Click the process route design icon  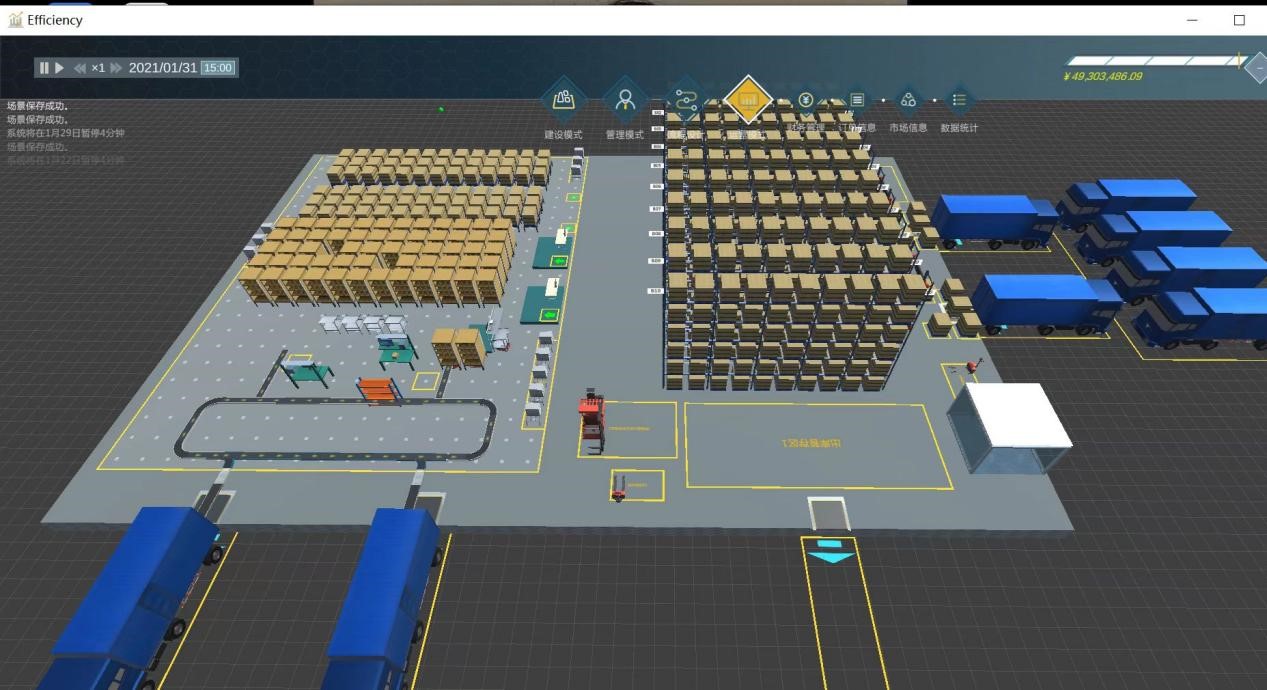[x=686, y=100]
